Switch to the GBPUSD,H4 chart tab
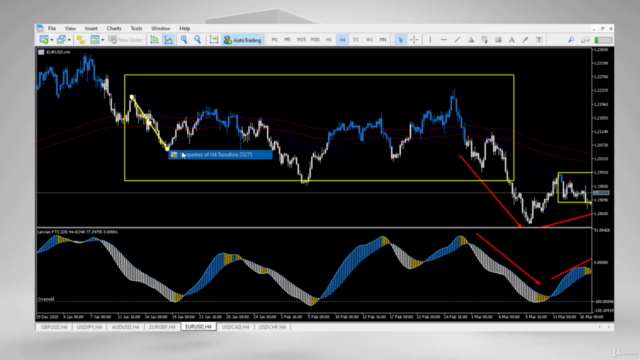The image size is (640, 360). pyautogui.click(x=54, y=327)
